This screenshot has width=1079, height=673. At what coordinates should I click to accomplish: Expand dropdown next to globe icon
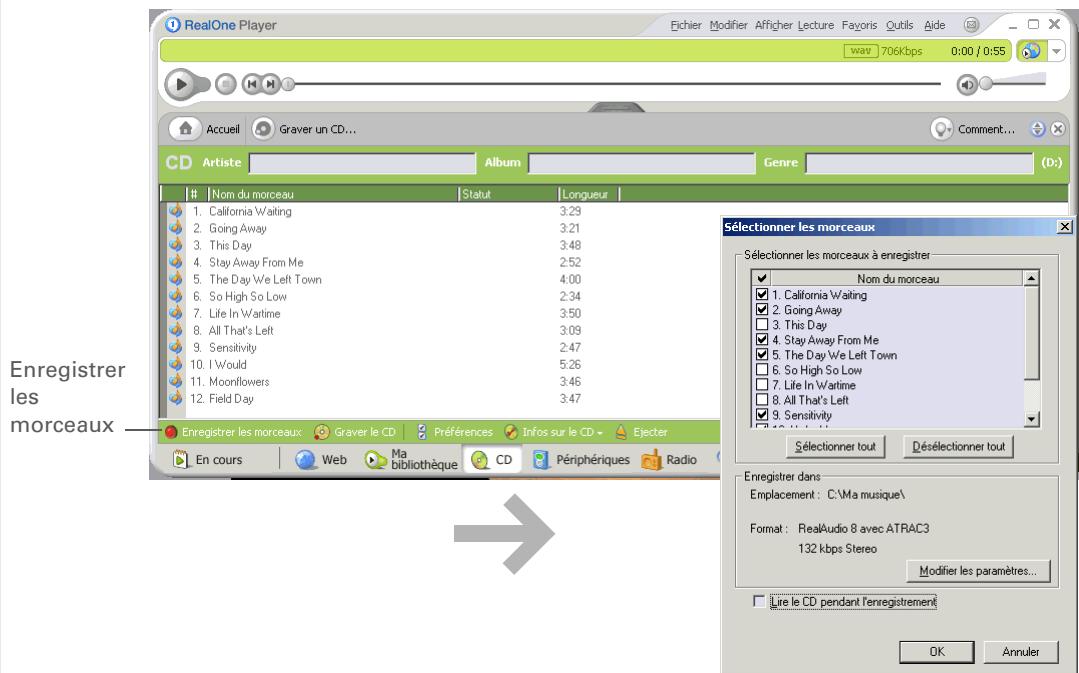1056,51
